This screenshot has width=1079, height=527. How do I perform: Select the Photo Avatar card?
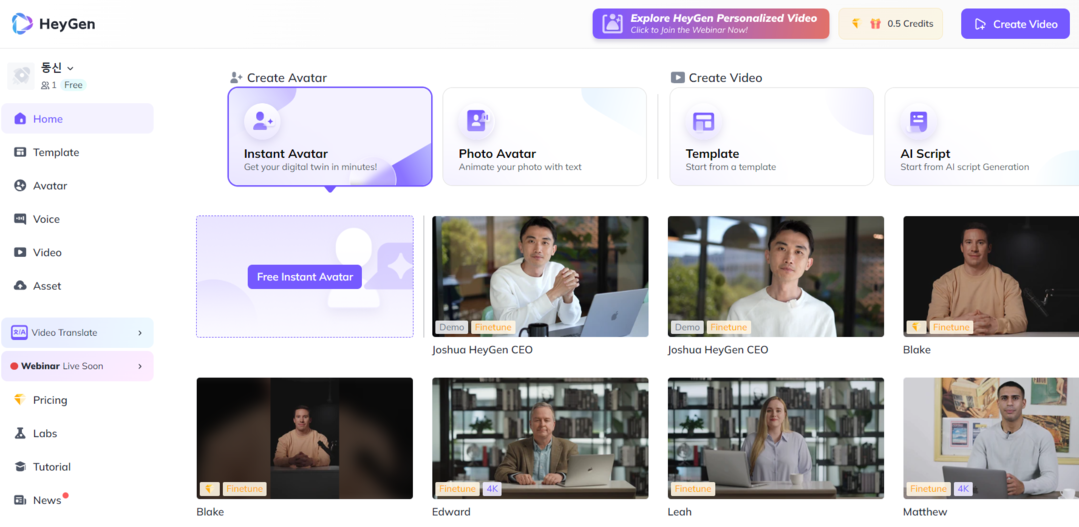pyautogui.click(x=544, y=136)
